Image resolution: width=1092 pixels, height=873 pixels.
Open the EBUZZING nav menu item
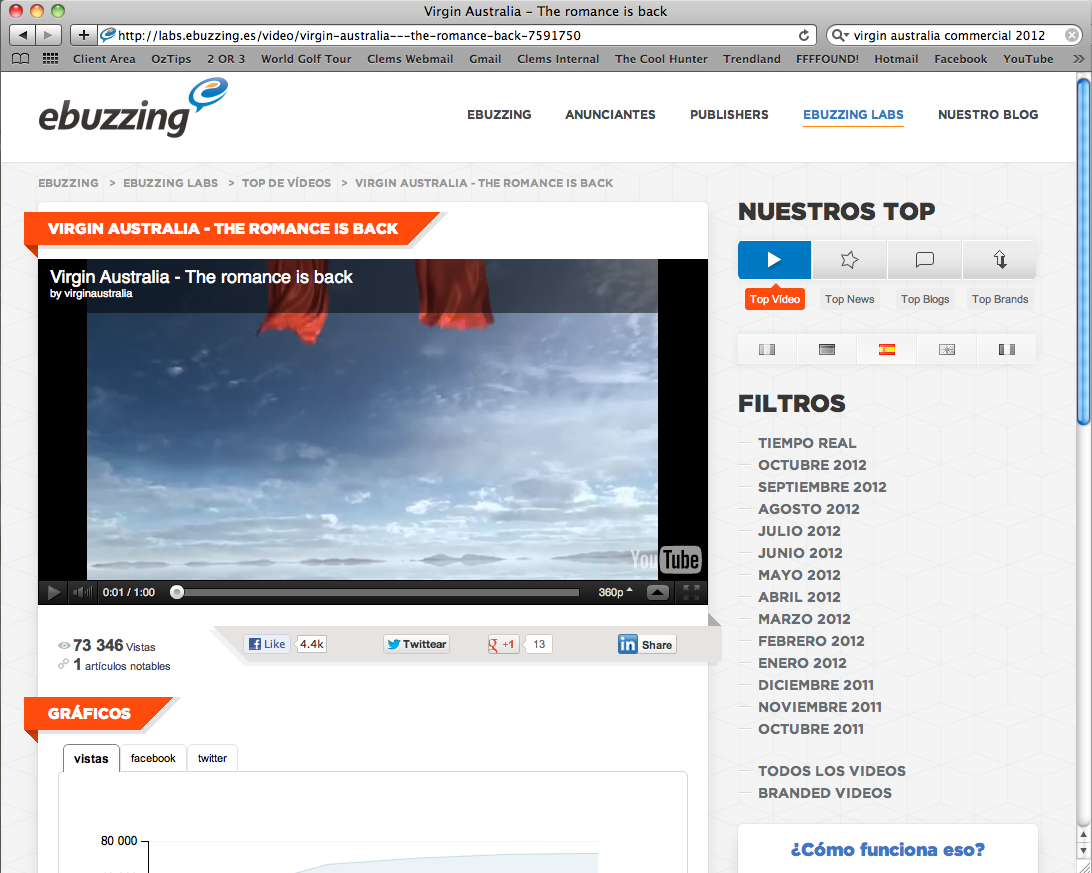(499, 115)
